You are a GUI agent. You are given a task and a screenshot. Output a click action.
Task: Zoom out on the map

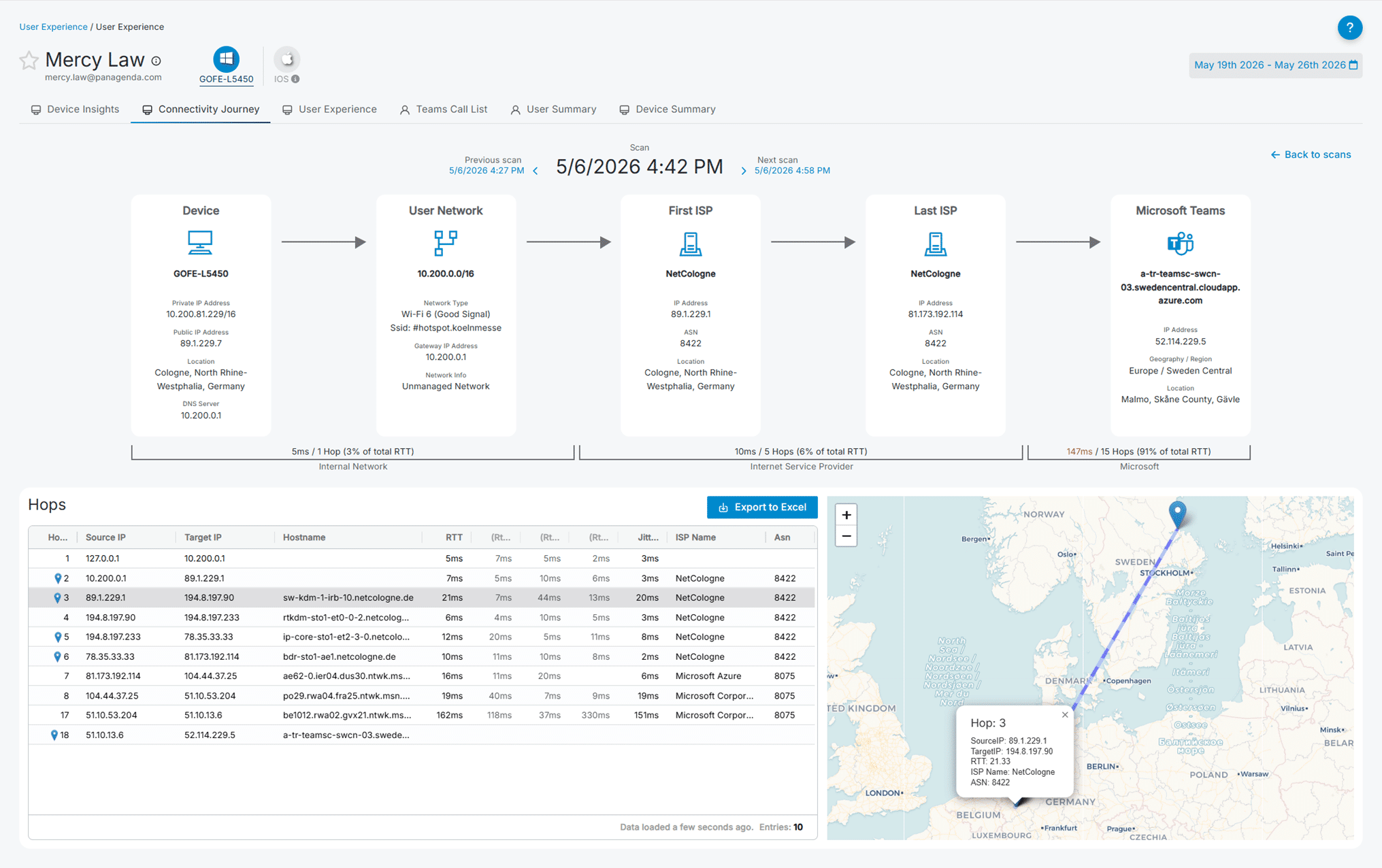[x=846, y=537]
